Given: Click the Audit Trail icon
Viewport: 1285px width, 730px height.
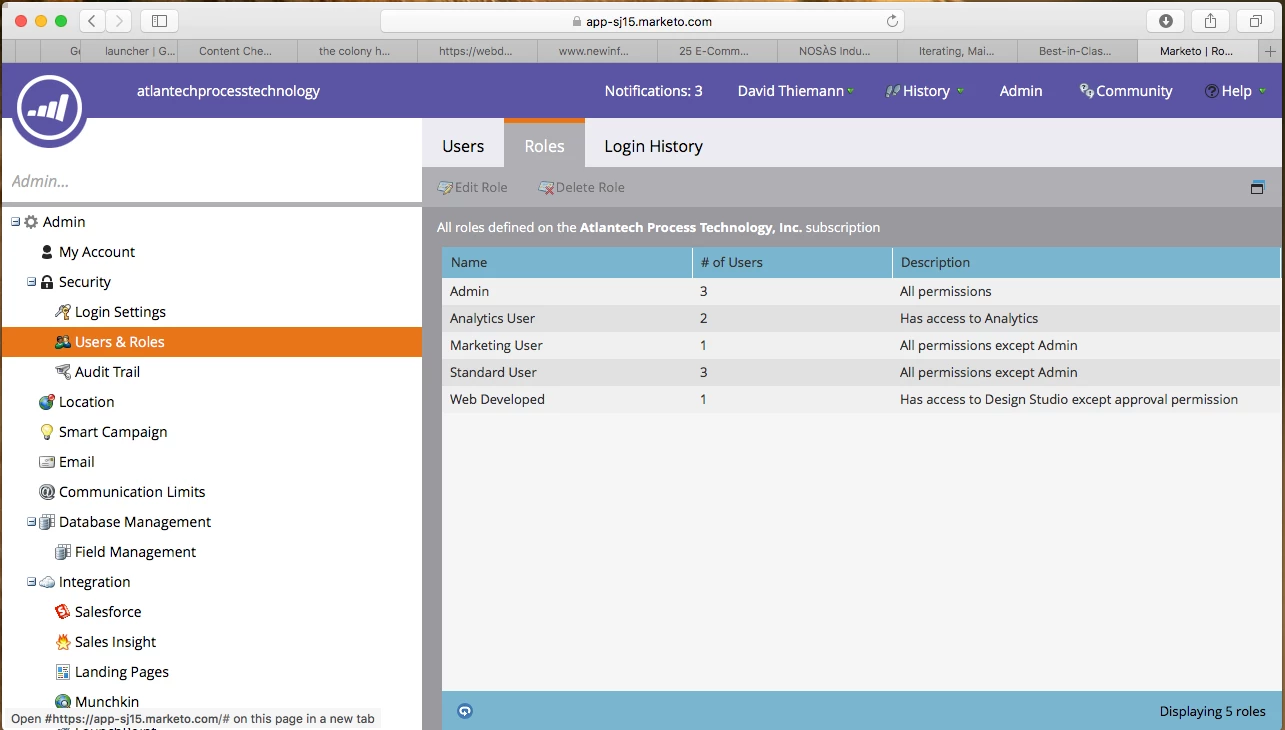Looking at the screenshot, I should pyautogui.click(x=63, y=372).
